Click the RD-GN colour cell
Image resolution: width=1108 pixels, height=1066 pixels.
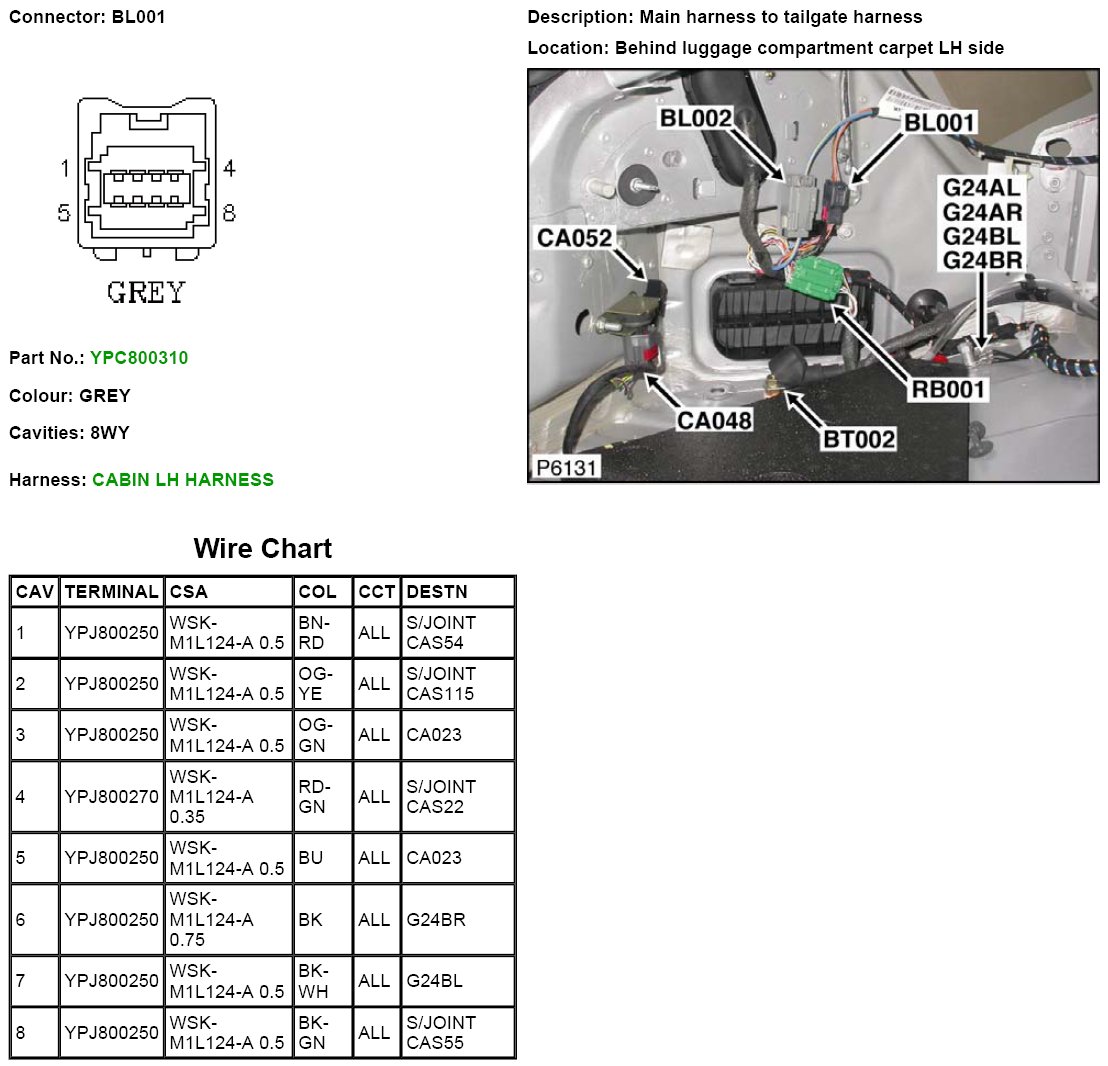[x=323, y=797]
